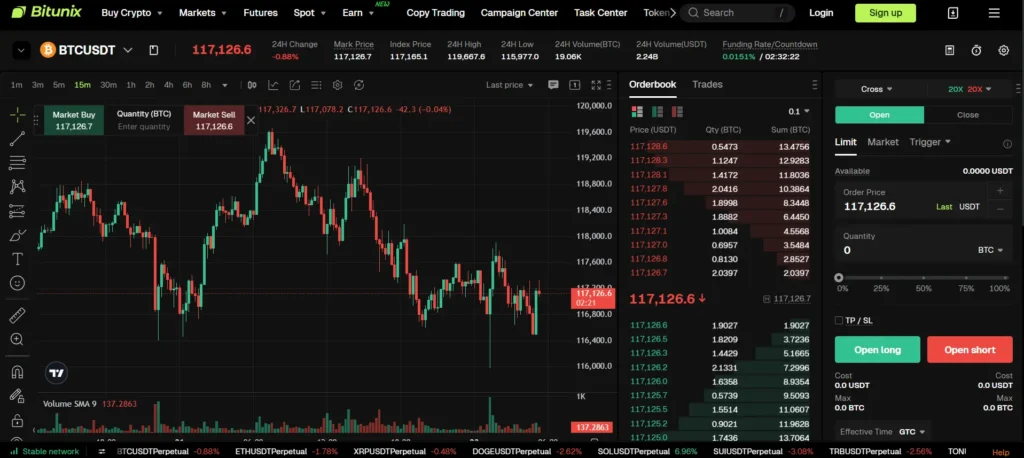Viewport: 1024px width, 458px height.
Task: Select the 1m timeframe
Action: coord(16,85)
